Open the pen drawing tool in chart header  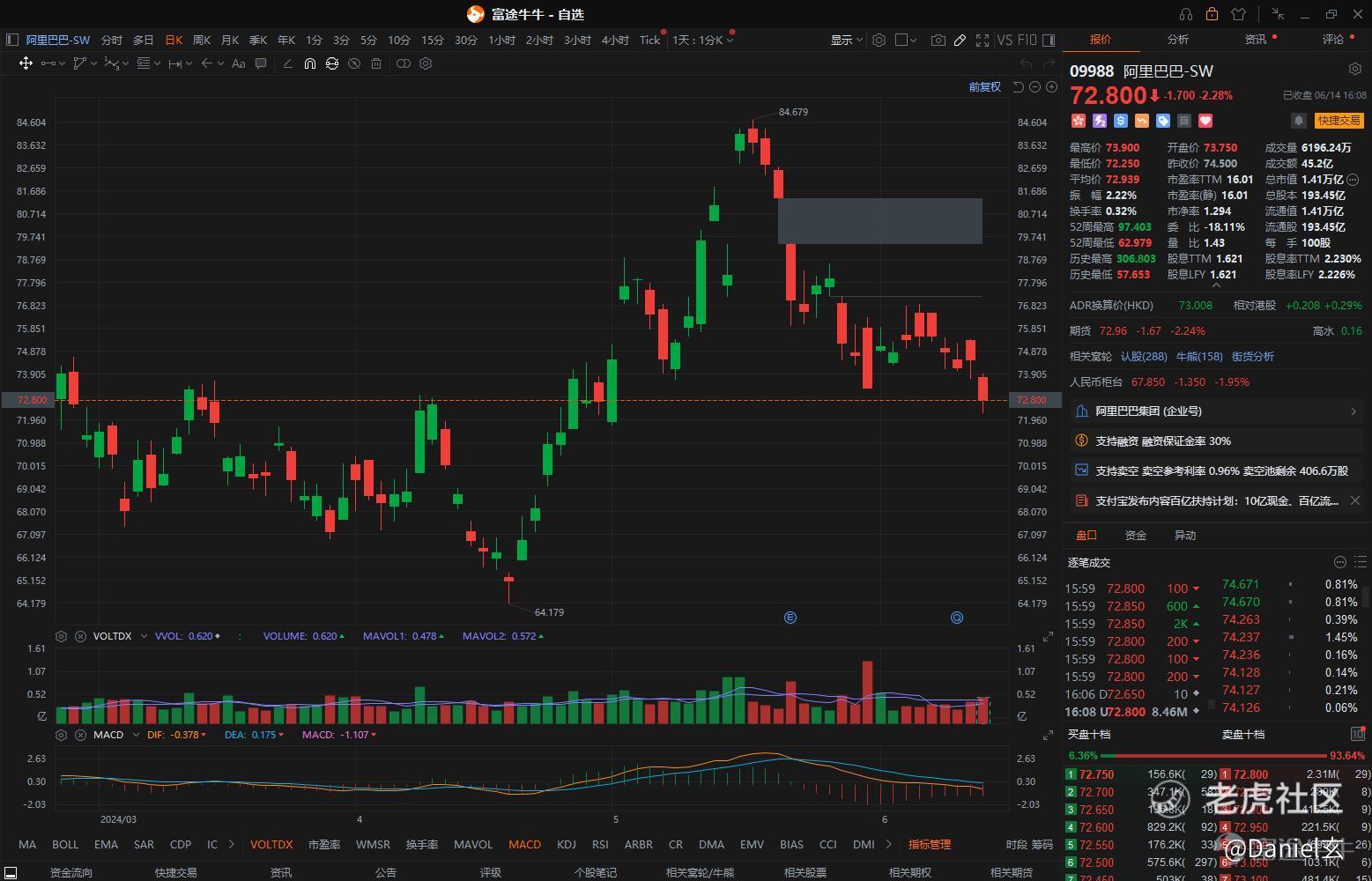point(960,40)
